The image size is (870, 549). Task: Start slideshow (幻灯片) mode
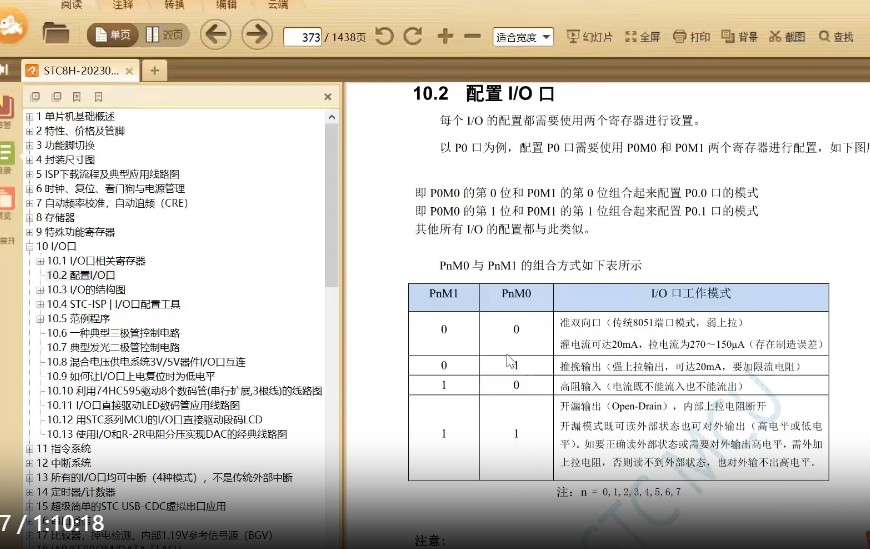[589, 37]
